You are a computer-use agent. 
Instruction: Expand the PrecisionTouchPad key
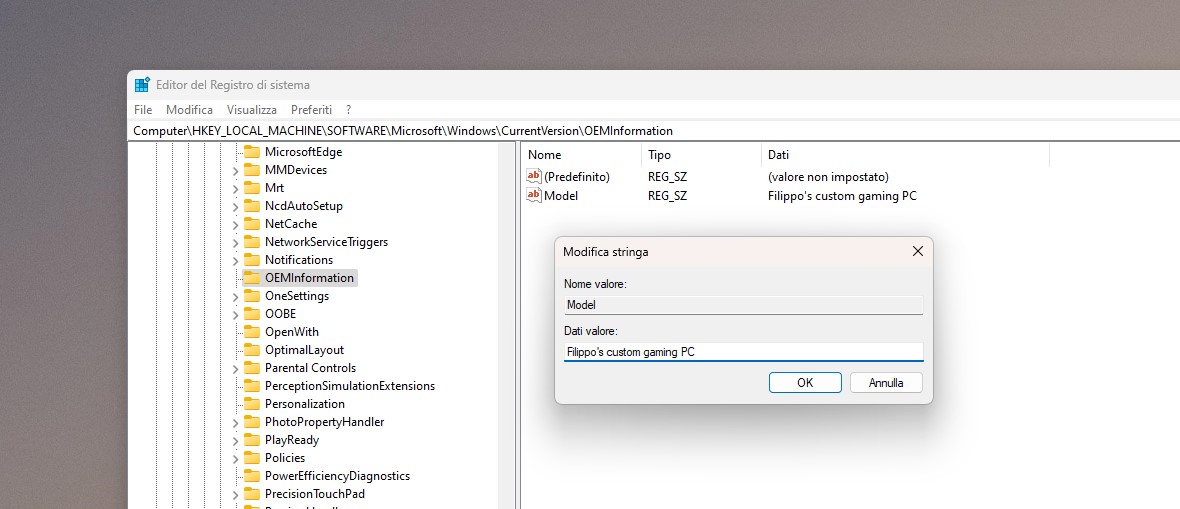(x=236, y=495)
